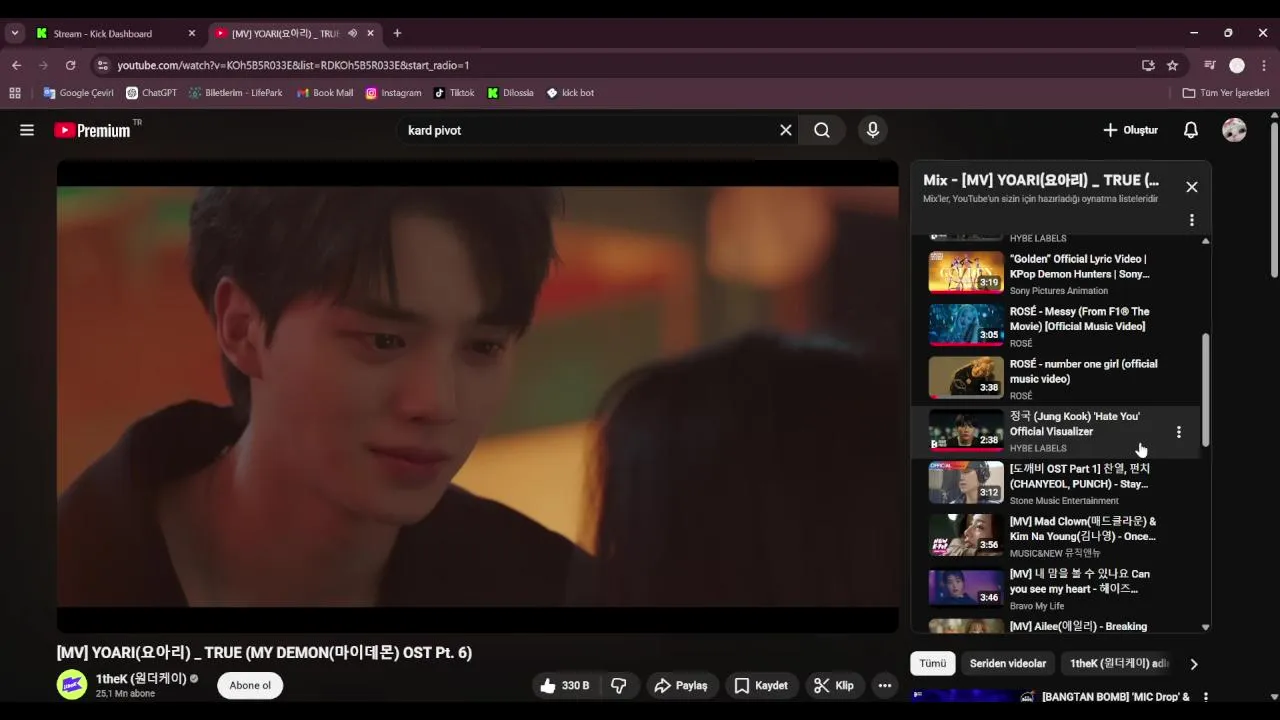This screenshot has height=720, width=1280.
Task: Focus the YouTube search field
Action: [590, 130]
